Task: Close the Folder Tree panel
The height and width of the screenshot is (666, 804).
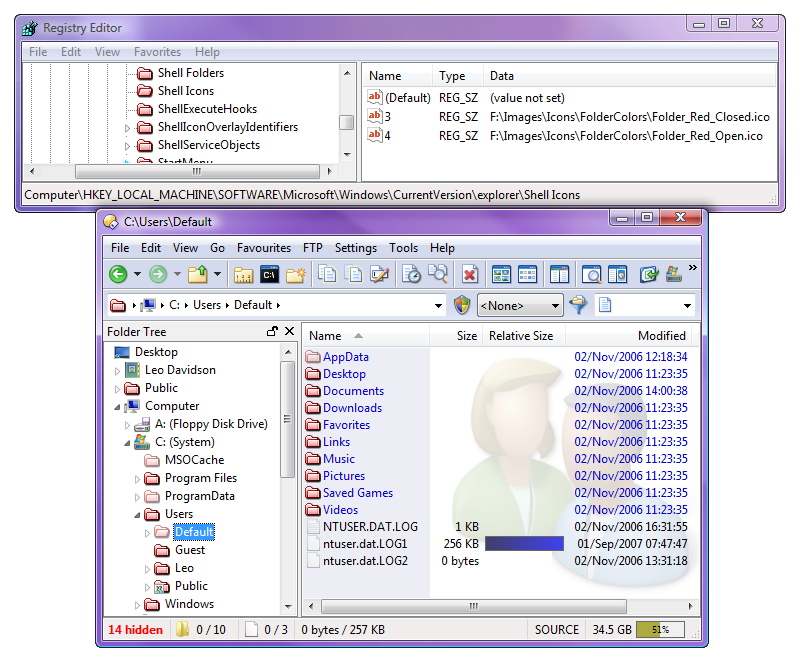Action: pyautogui.click(x=290, y=331)
